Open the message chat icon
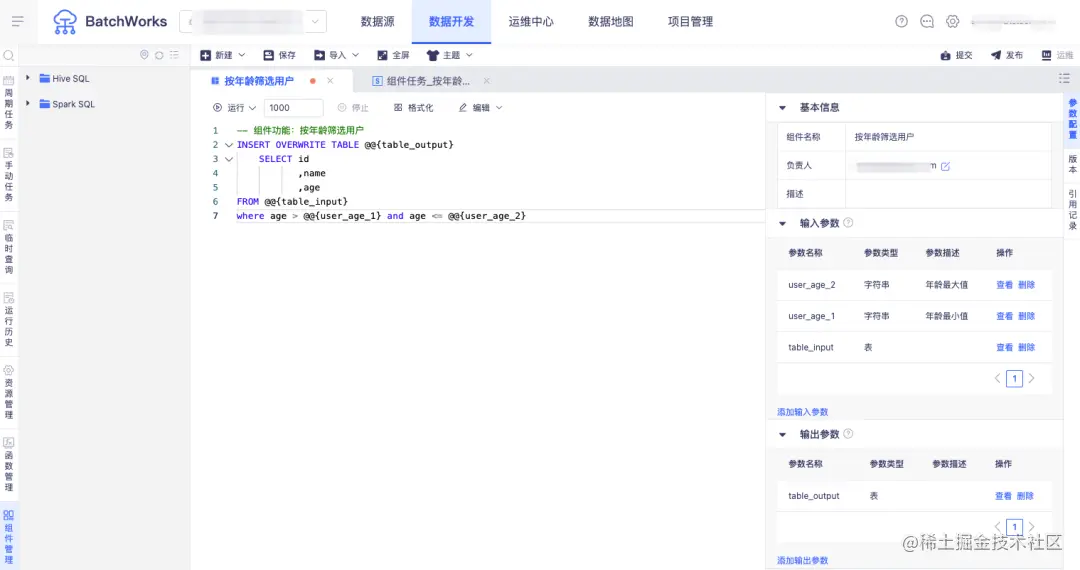This screenshot has width=1080, height=570. click(x=926, y=21)
